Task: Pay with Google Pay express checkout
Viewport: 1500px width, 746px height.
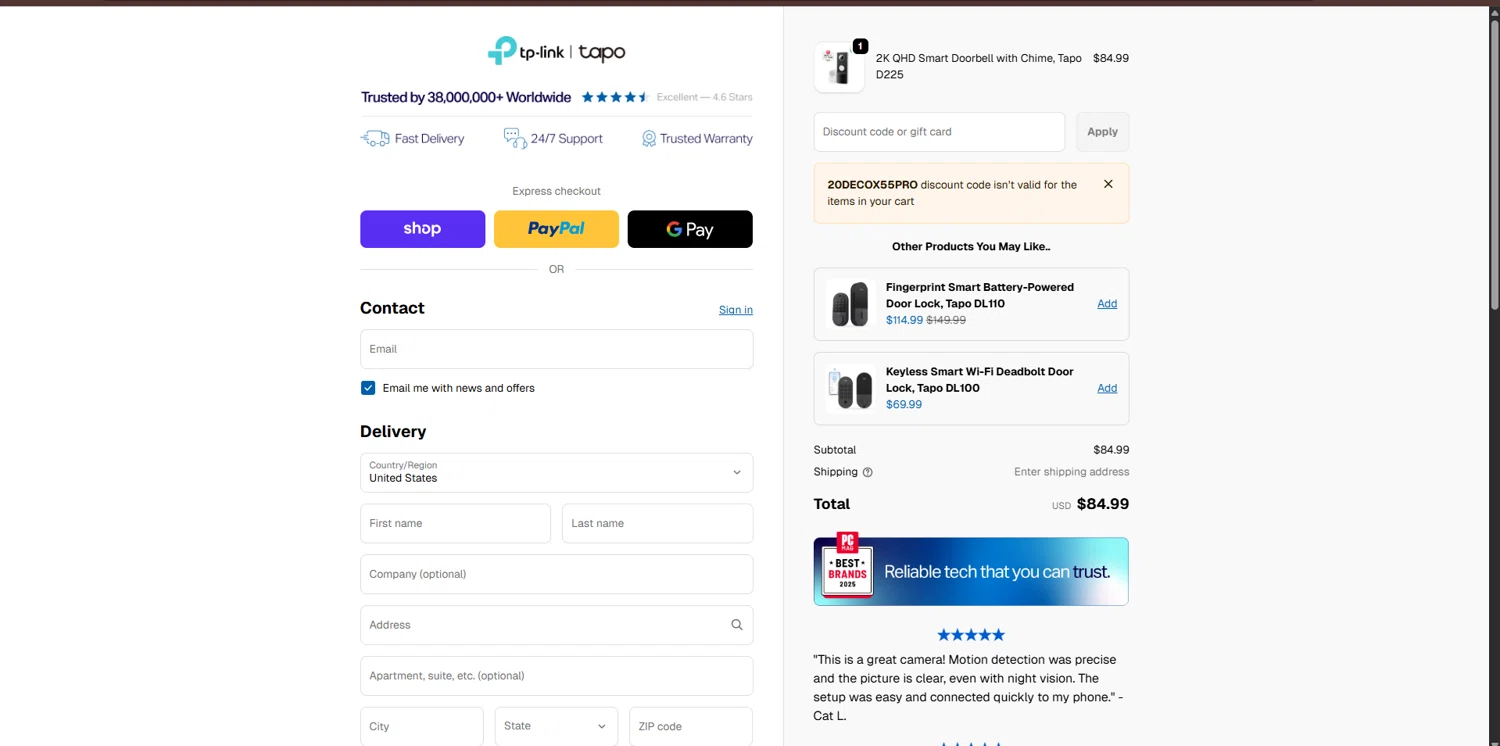Action: (x=690, y=229)
